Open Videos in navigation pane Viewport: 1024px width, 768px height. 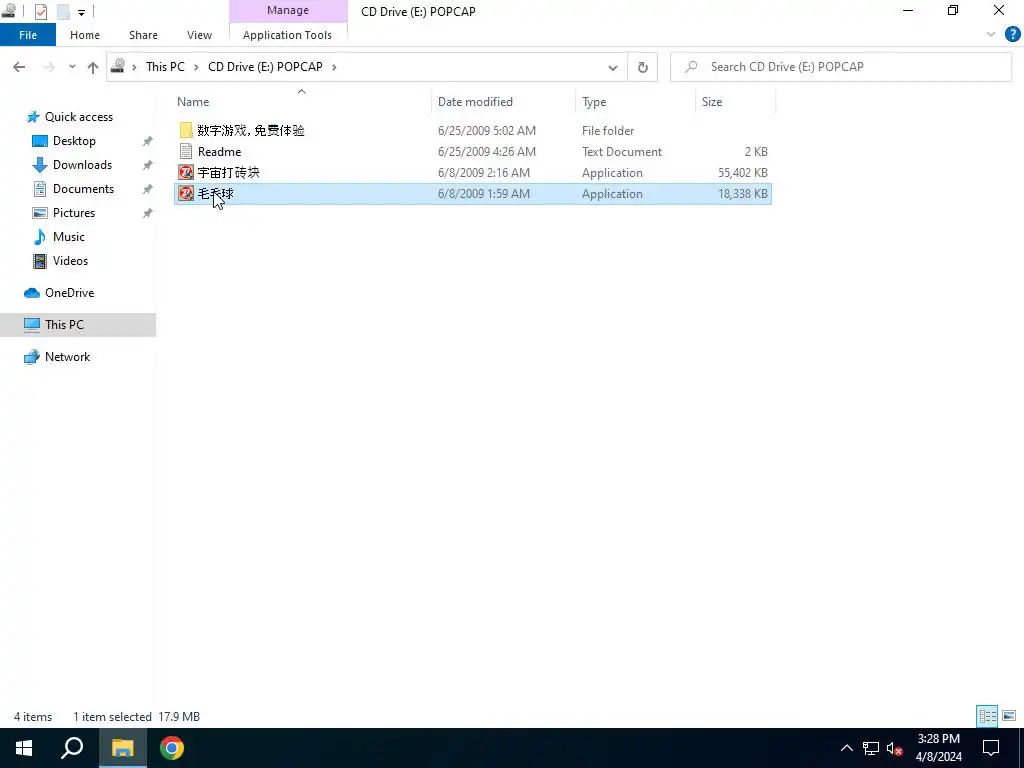(70, 261)
